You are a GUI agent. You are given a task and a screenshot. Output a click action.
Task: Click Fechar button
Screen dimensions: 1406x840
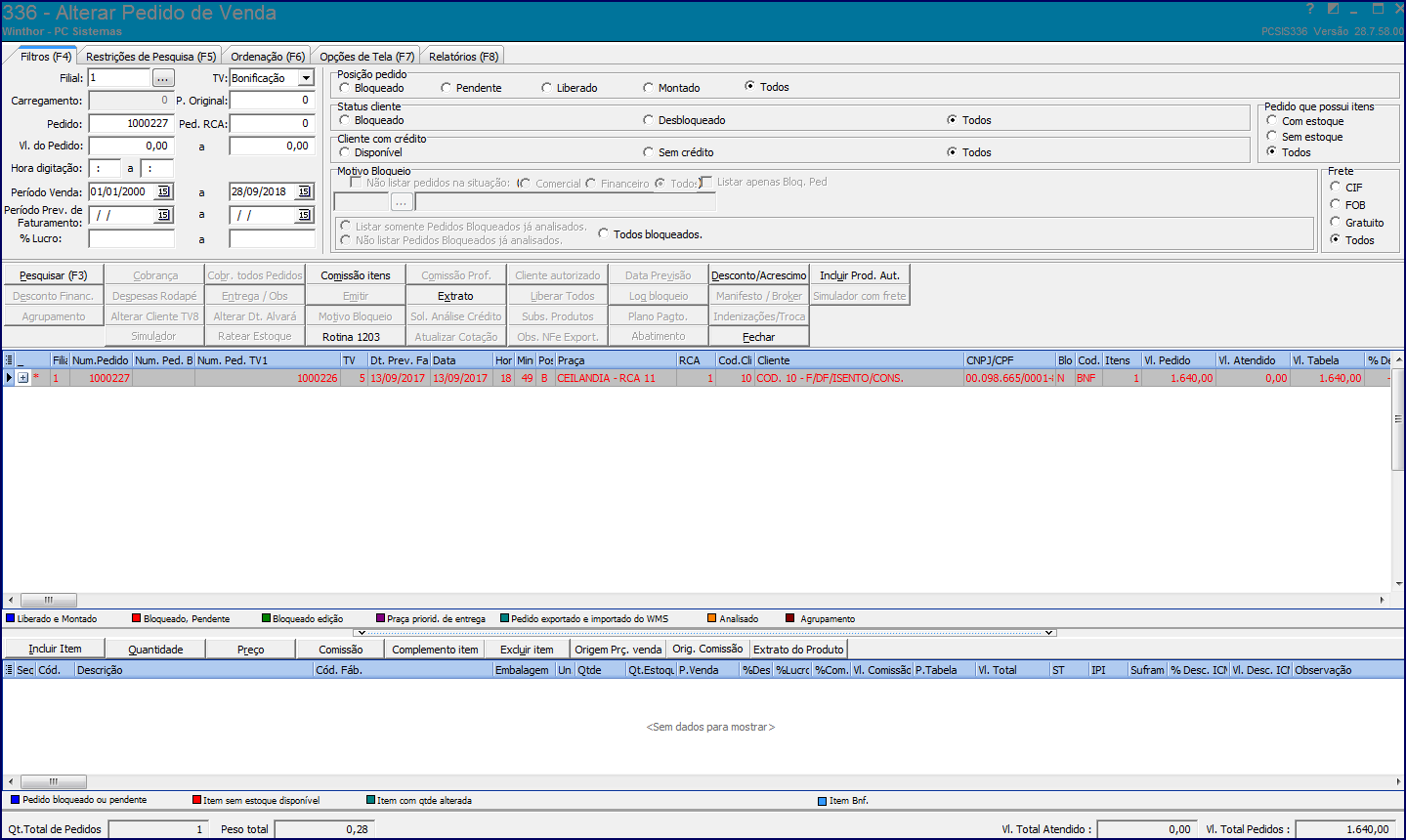point(759,336)
